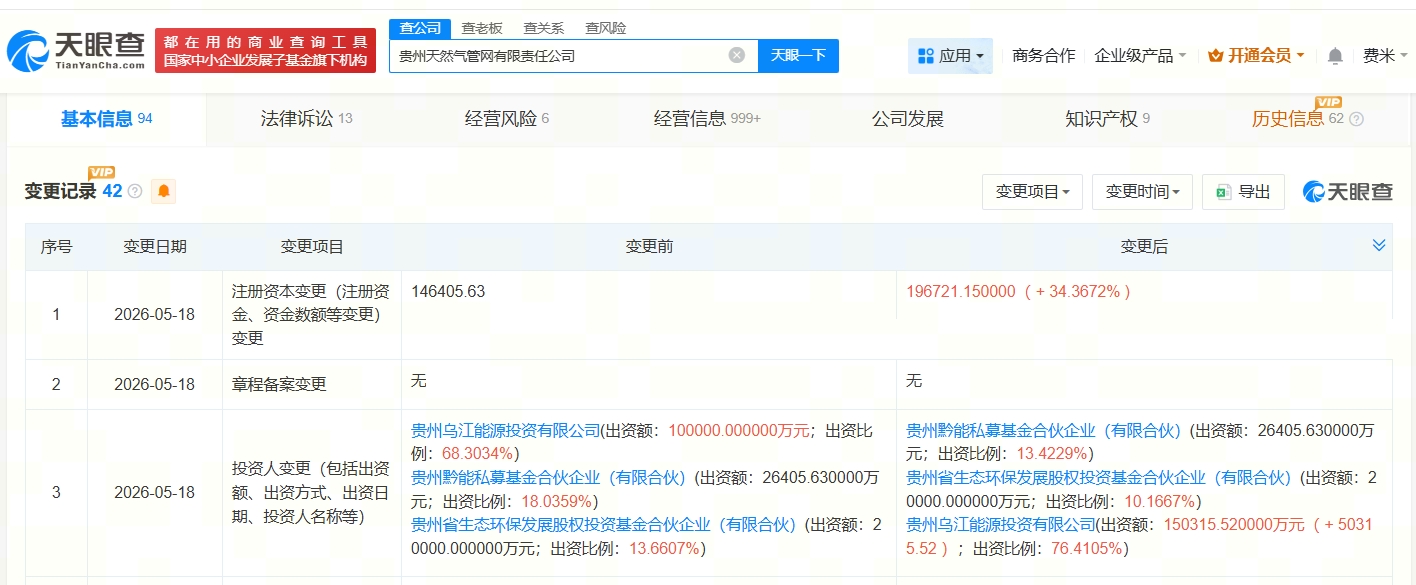Viewport: 1416px width, 585px height.
Task: Click 投资人变更 item in row 3
Action: click(x=312, y=492)
